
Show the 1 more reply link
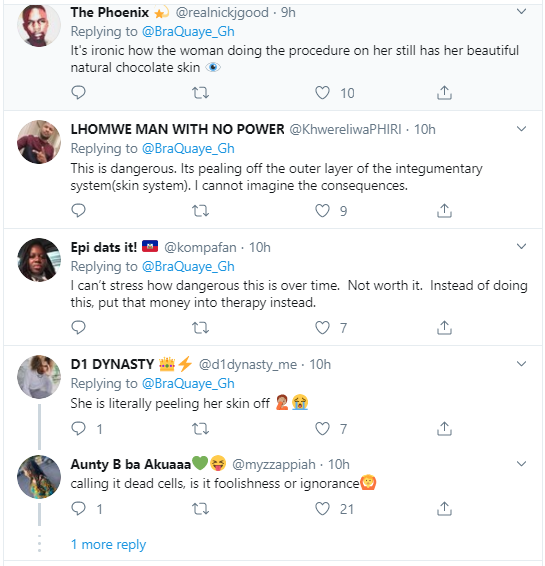pos(108,544)
